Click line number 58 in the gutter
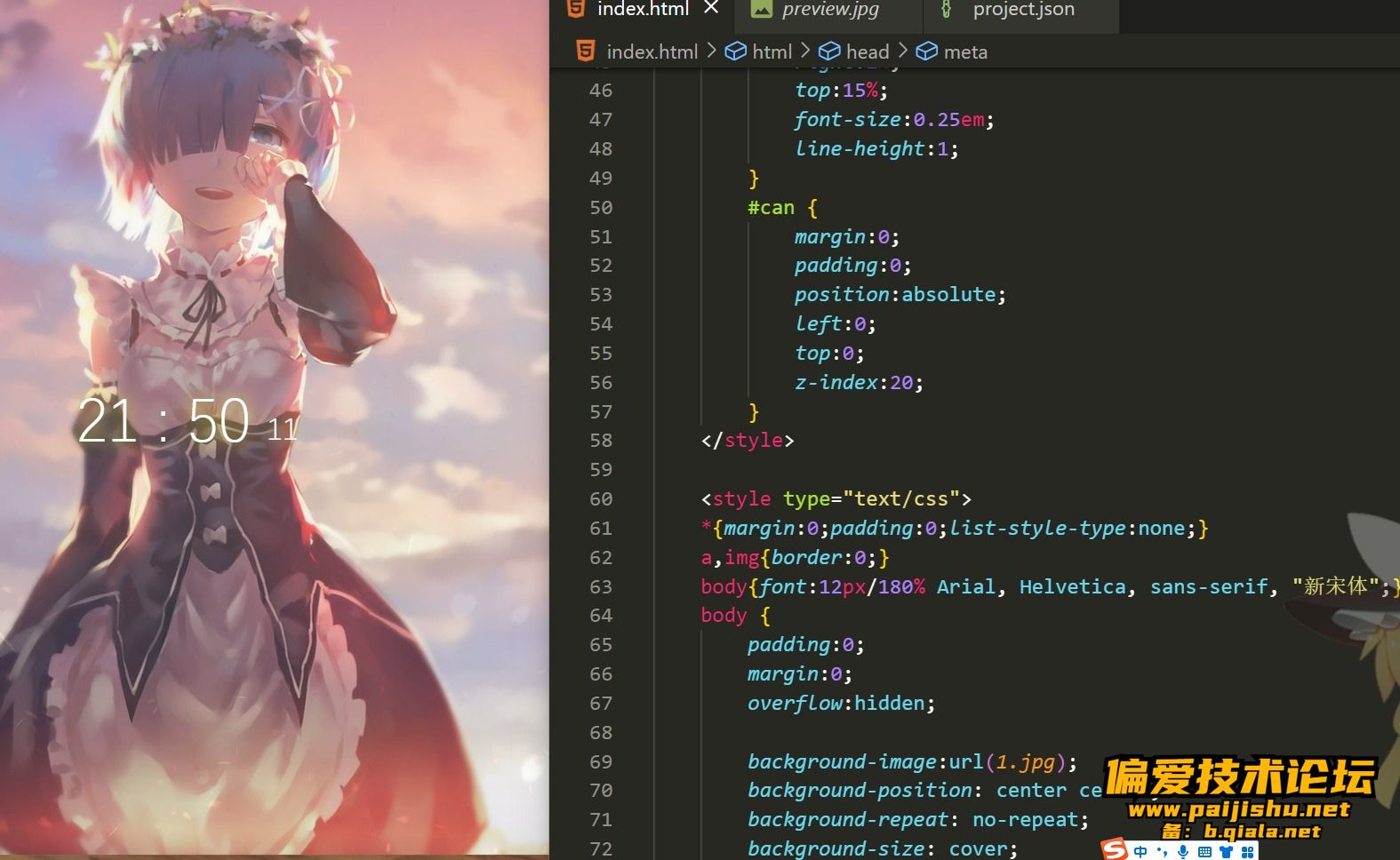The image size is (1400, 860). click(601, 440)
